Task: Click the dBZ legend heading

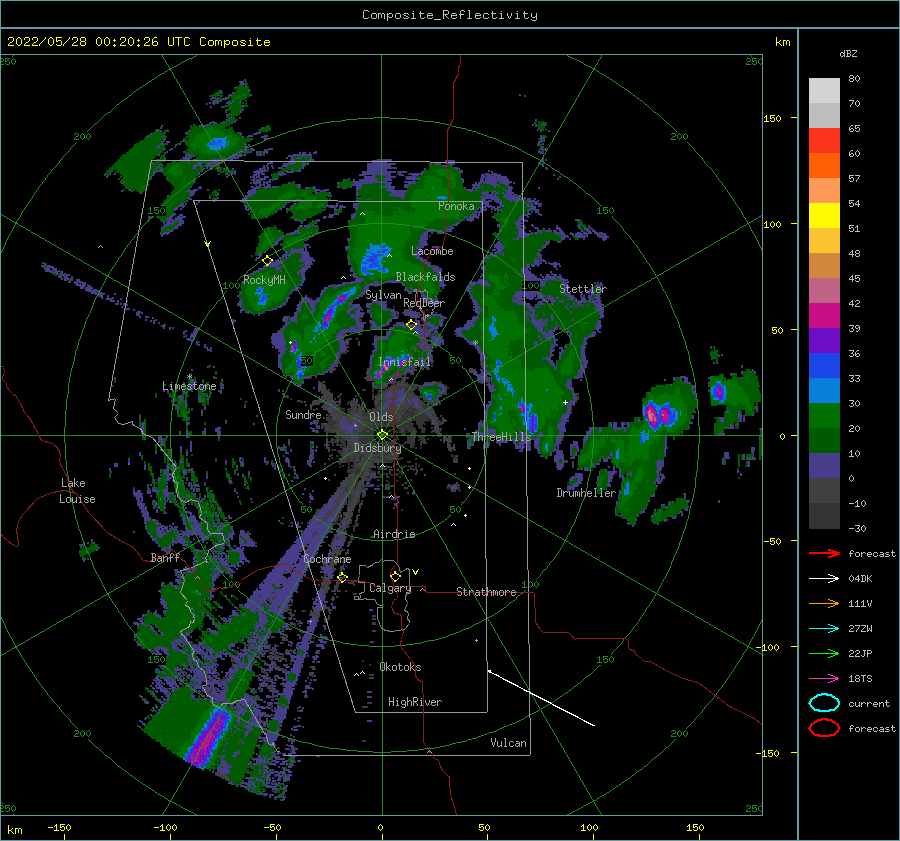Action: [848, 54]
